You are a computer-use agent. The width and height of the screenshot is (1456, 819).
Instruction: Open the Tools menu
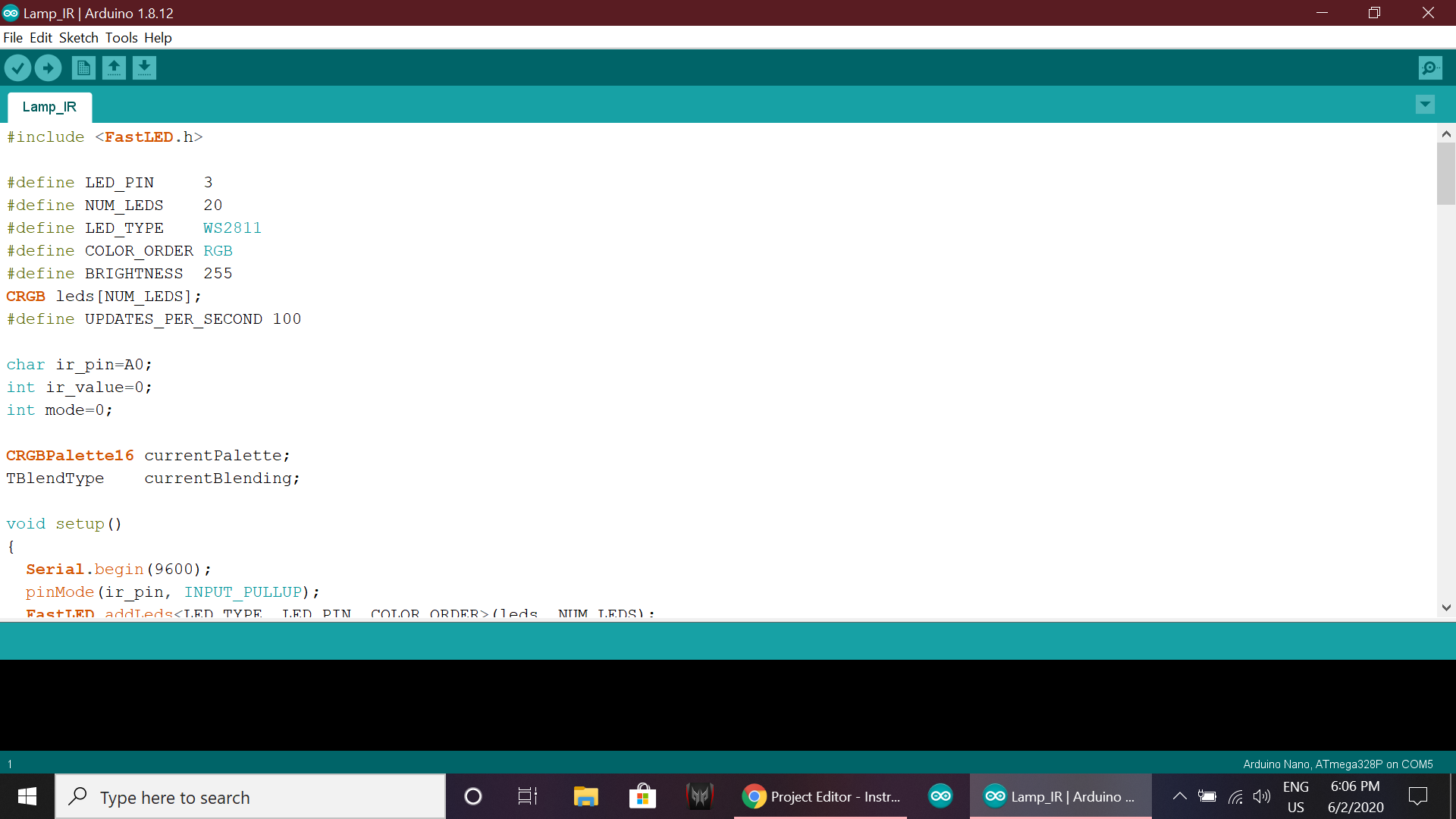120,38
